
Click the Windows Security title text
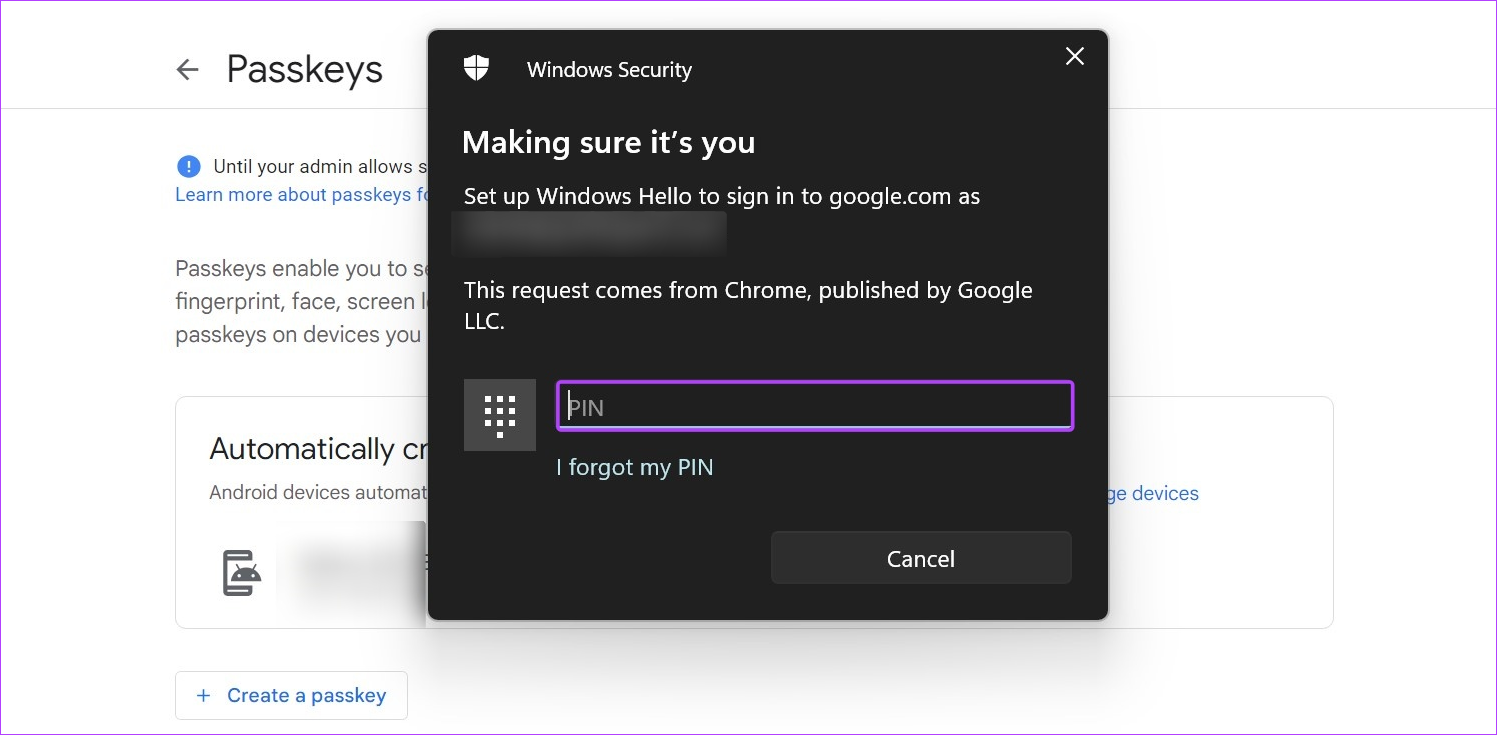click(x=609, y=70)
